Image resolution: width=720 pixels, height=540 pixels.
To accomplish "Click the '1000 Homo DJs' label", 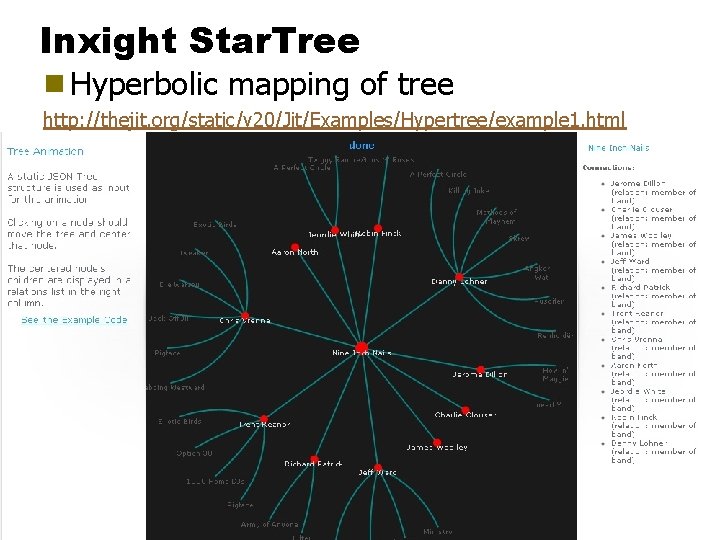I will [215, 481].
